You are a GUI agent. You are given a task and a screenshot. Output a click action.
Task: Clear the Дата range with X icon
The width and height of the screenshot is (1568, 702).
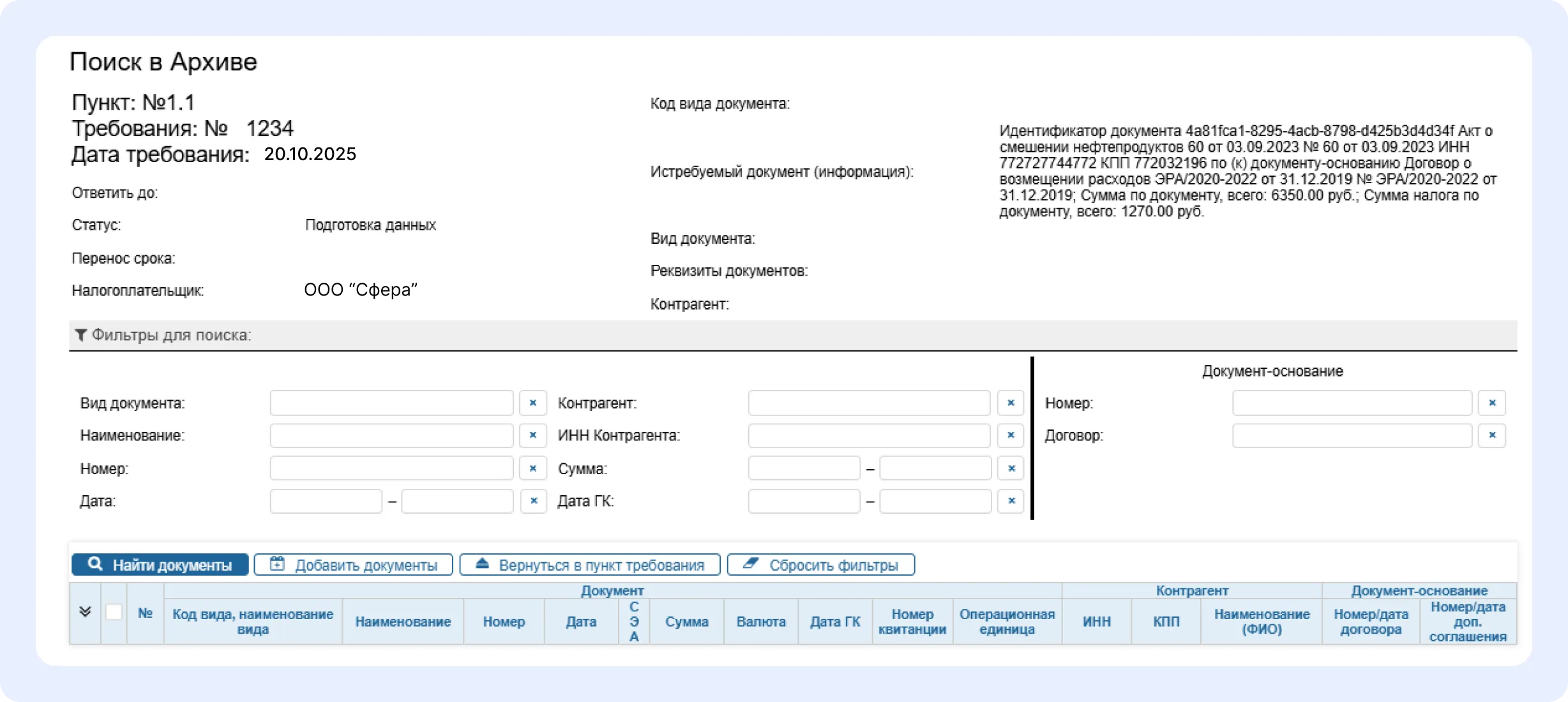point(534,501)
